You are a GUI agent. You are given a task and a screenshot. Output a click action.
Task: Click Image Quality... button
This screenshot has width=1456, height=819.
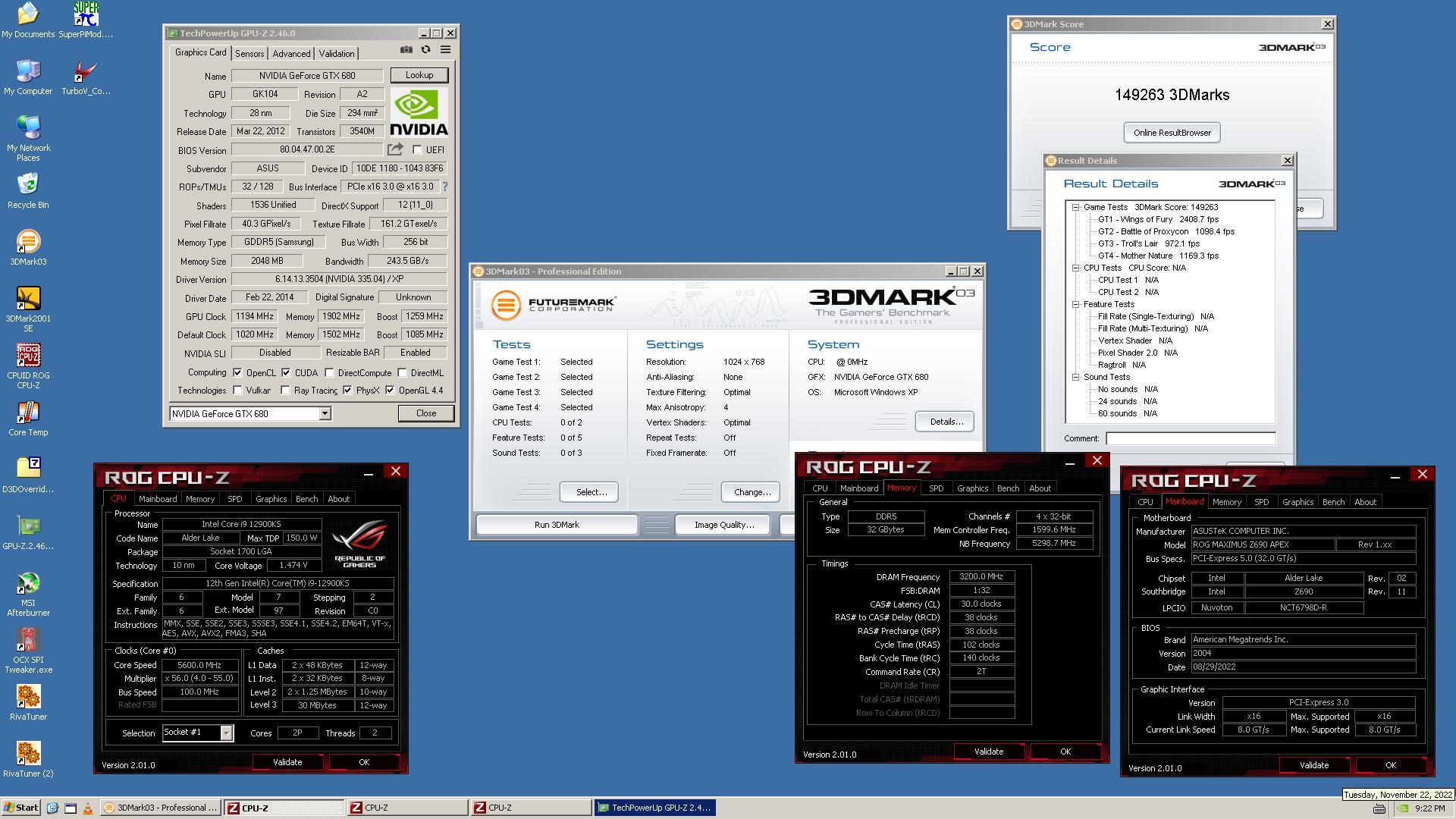724,525
